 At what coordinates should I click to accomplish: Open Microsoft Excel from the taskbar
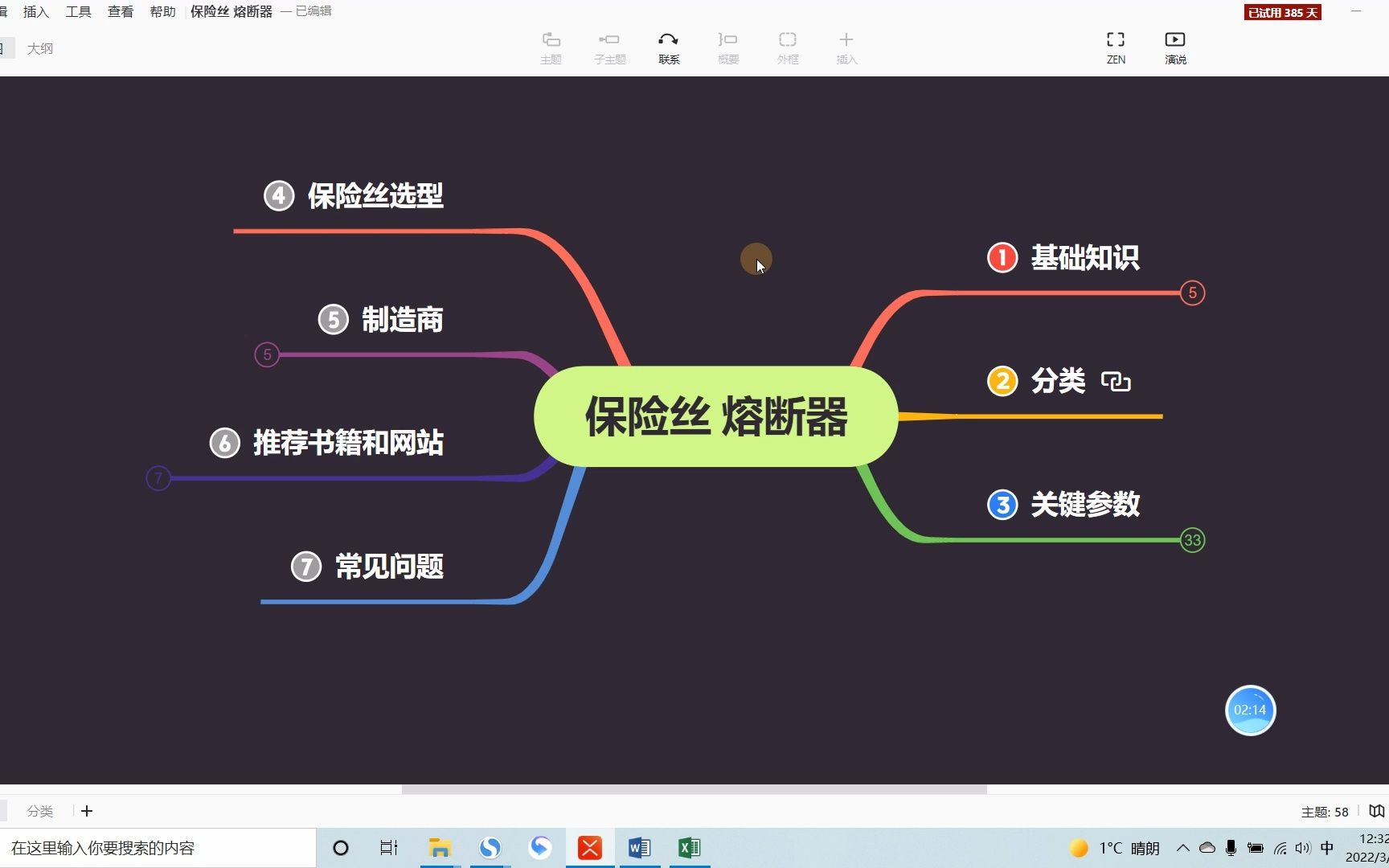(690, 848)
